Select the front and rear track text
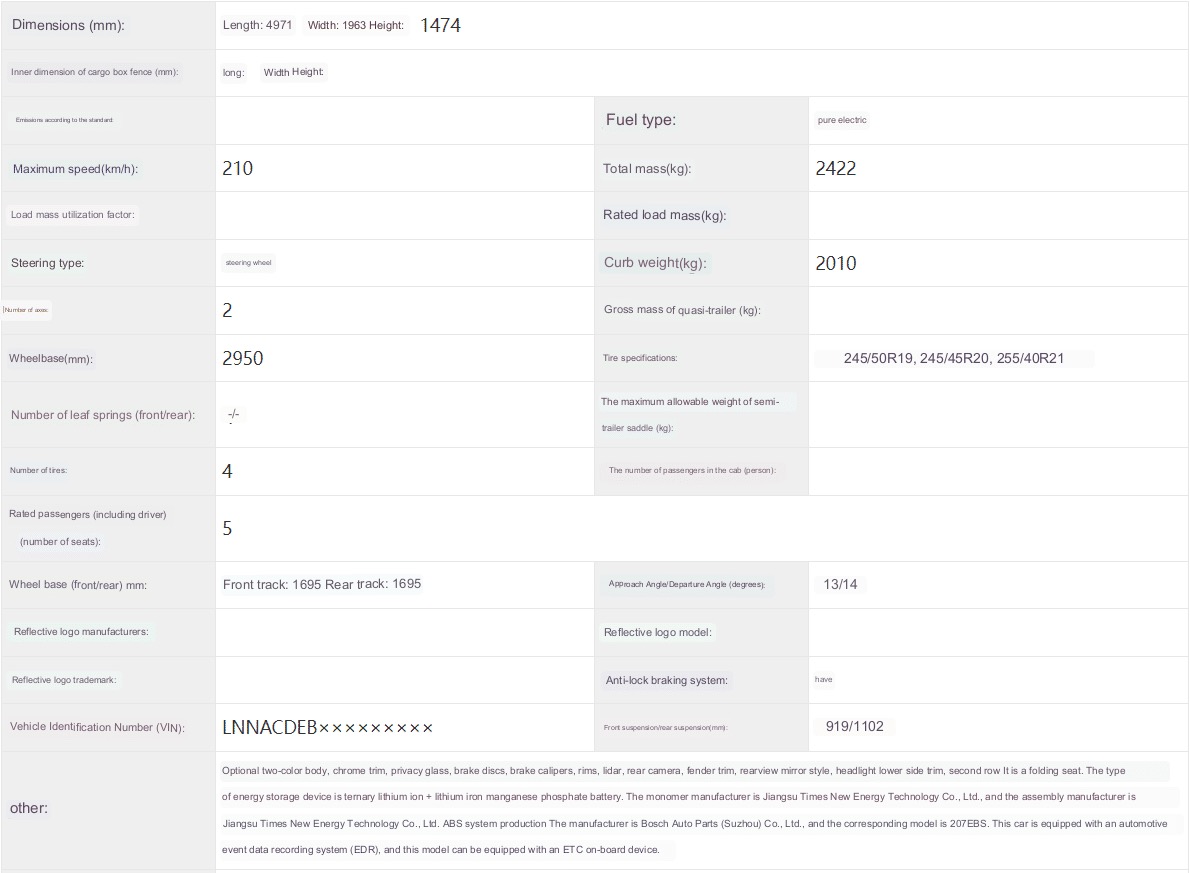 coord(322,584)
